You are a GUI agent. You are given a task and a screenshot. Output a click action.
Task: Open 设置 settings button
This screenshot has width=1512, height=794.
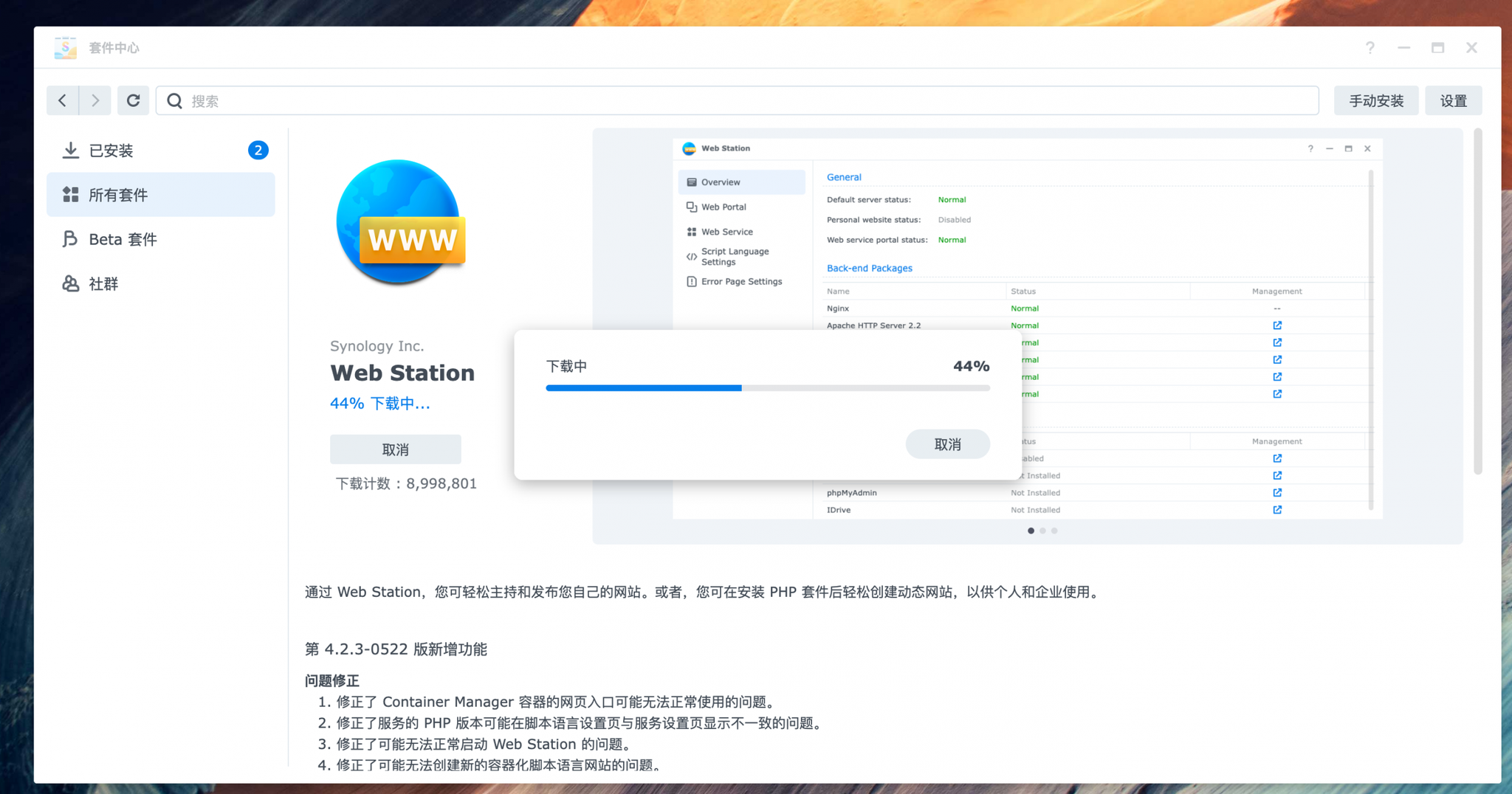(1453, 100)
